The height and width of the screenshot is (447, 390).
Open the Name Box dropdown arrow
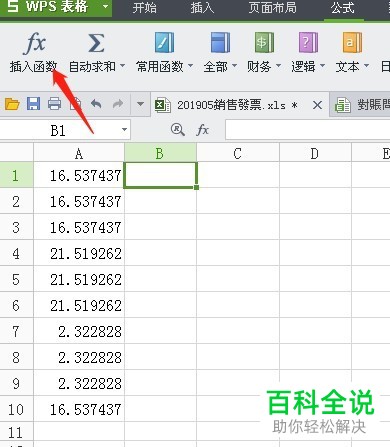pyautogui.click(x=124, y=130)
